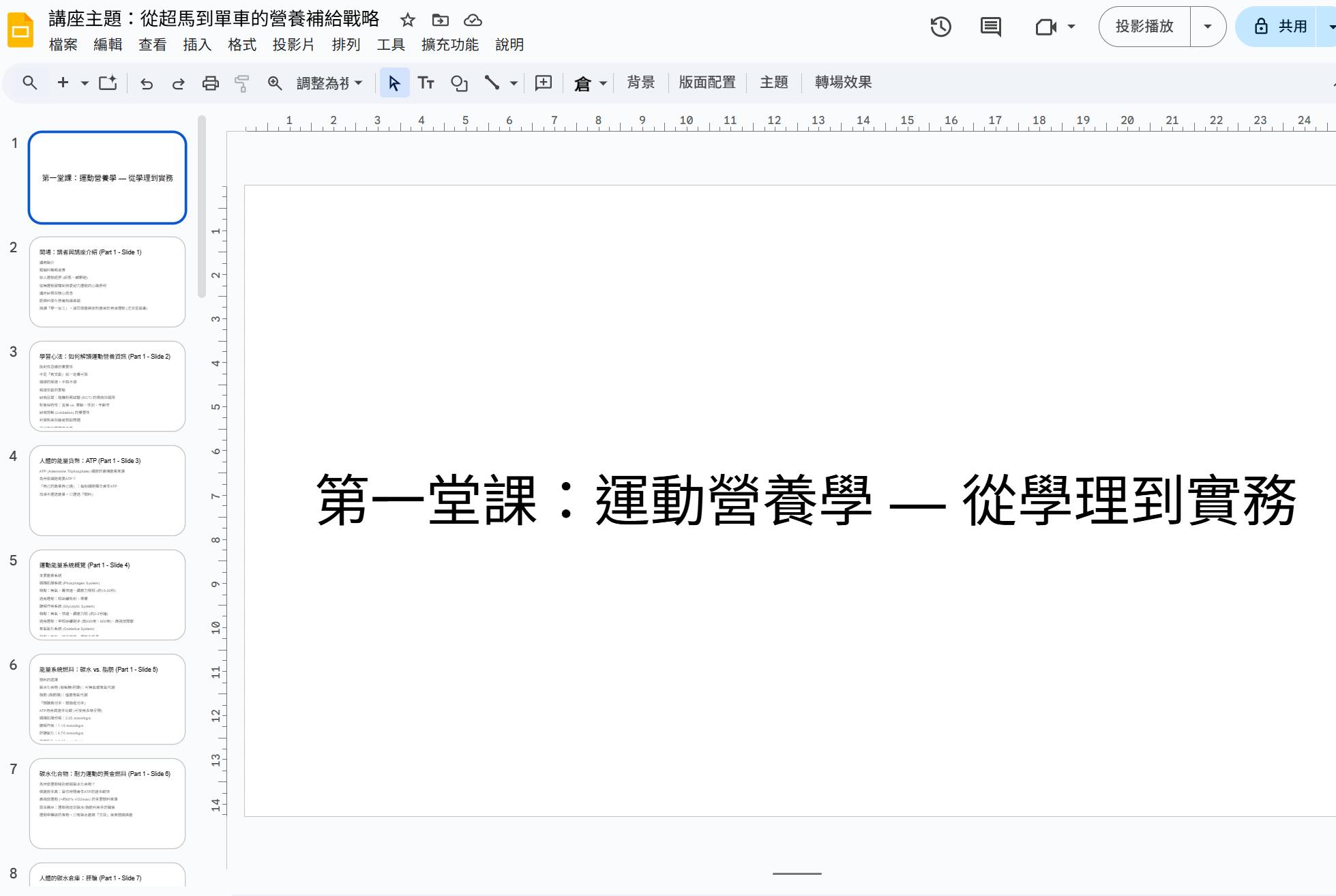Expand the new slide layout dropdown

85,83
